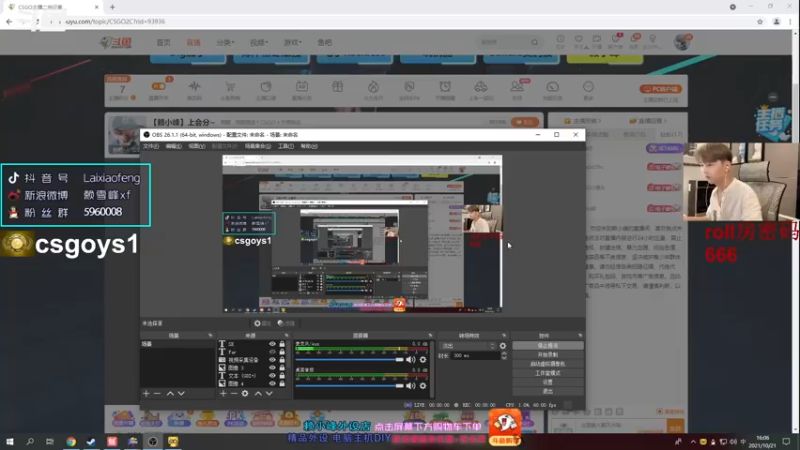Screen dimensions: 800x450
Task: Click the OBS 设置 settings button
Action: (547, 382)
